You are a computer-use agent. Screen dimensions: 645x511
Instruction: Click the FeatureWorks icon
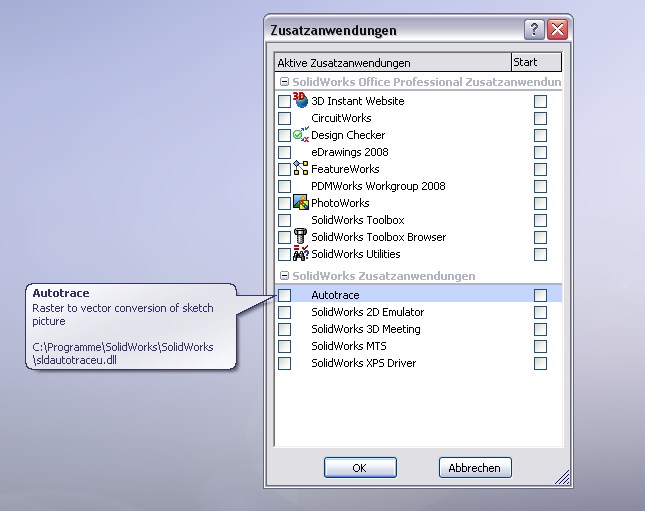coord(301,168)
